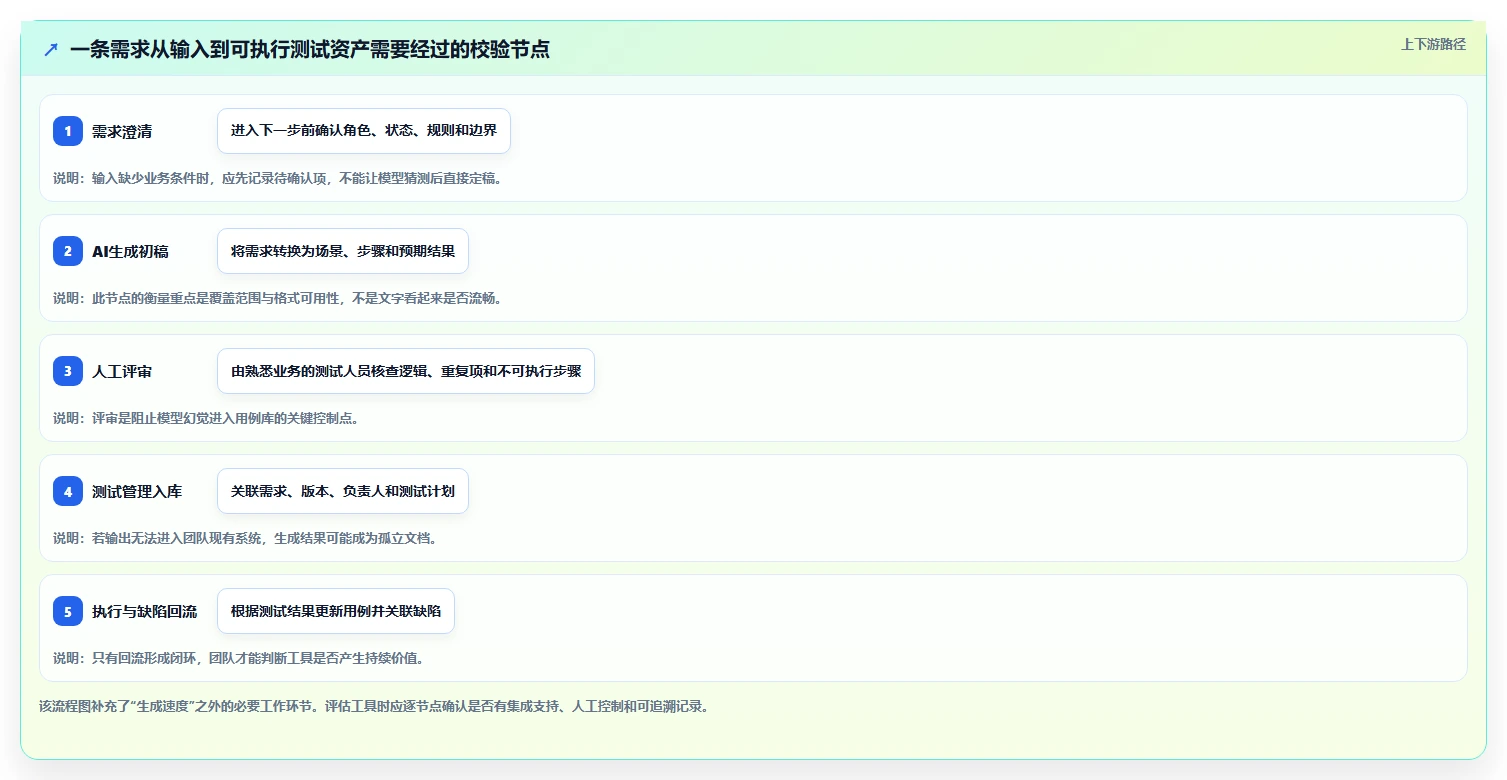The width and height of the screenshot is (1507, 780).
Task: Click the heading 一条需求从输入到可执行测试资产
Action: point(310,49)
